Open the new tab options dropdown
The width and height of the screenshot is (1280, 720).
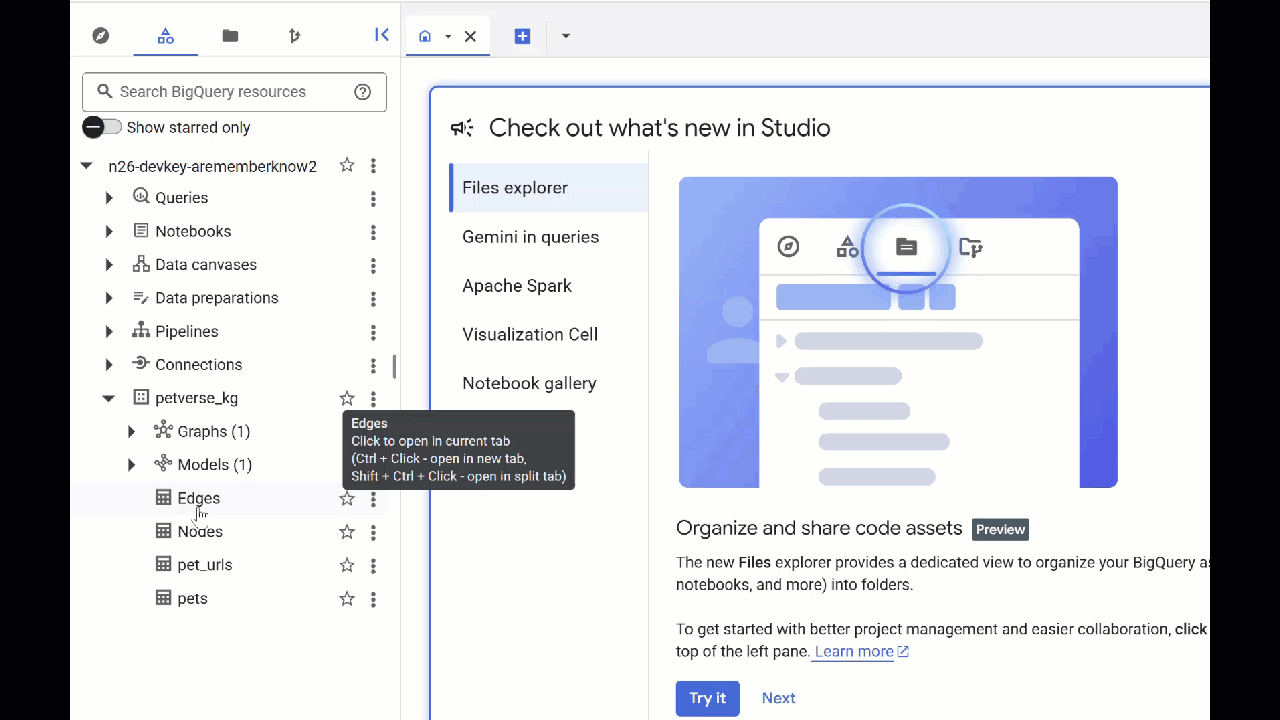click(x=566, y=36)
